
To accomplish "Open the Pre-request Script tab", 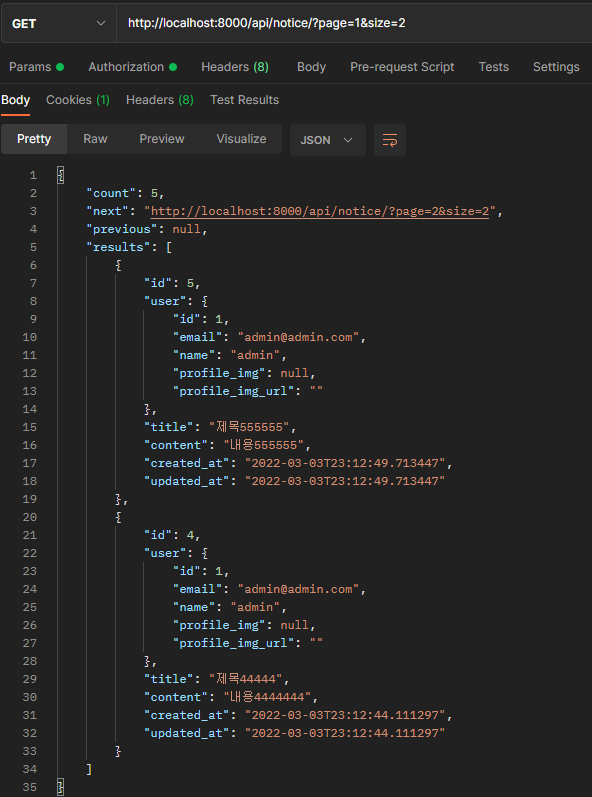I will pyautogui.click(x=402, y=67).
